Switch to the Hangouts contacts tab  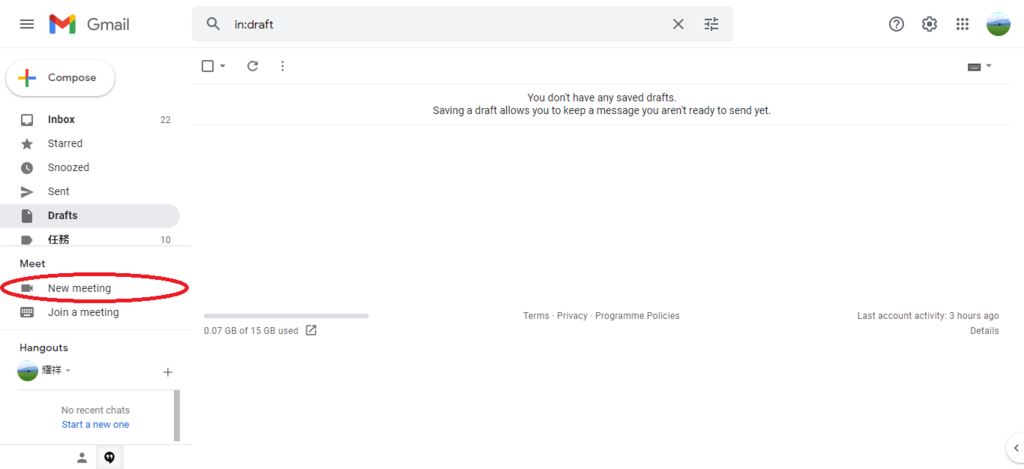pos(82,457)
